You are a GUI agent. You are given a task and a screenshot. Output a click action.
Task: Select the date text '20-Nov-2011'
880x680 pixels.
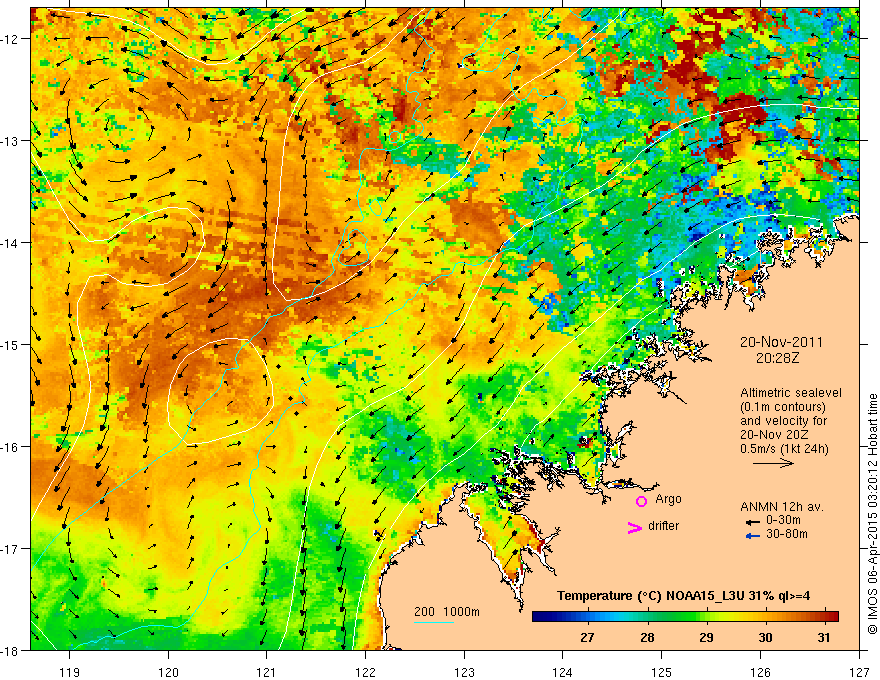[781, 342]
